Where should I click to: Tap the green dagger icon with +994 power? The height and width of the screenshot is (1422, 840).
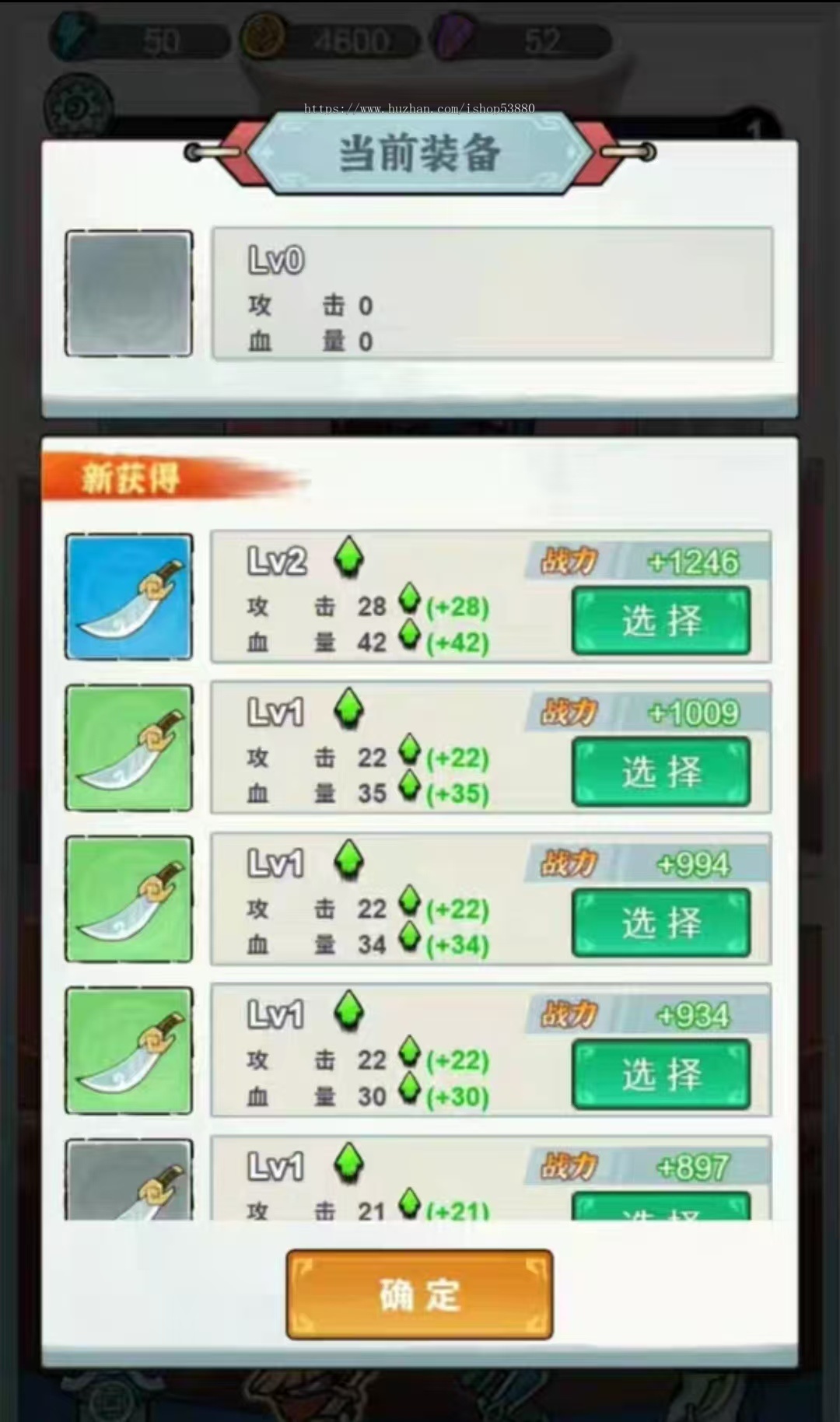point(129,898)
